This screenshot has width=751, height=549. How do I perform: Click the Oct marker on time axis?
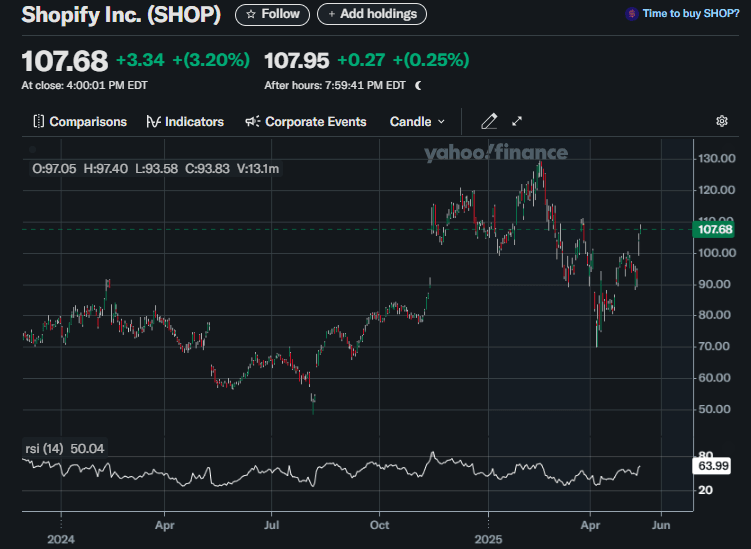[379, 522]
